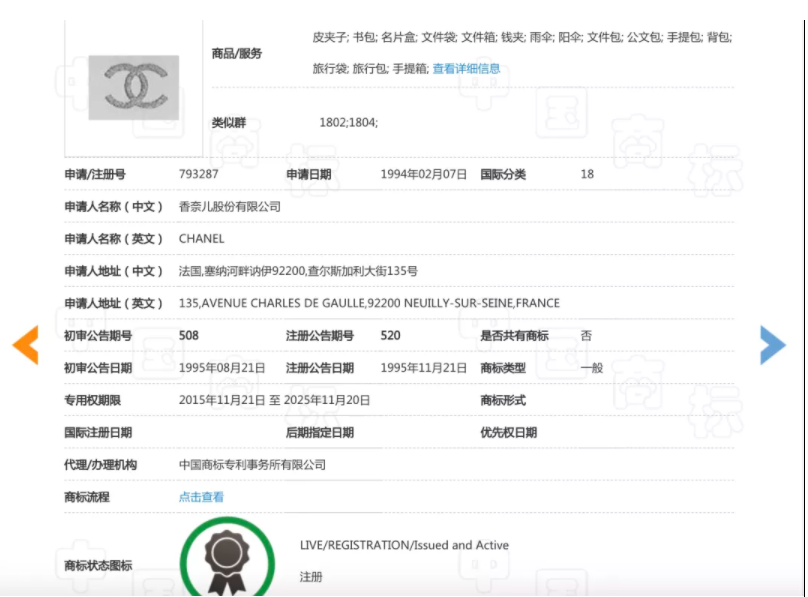Click the 注册公告期号 field label
The image size is (808, 597).
click(x=319, y=336)
